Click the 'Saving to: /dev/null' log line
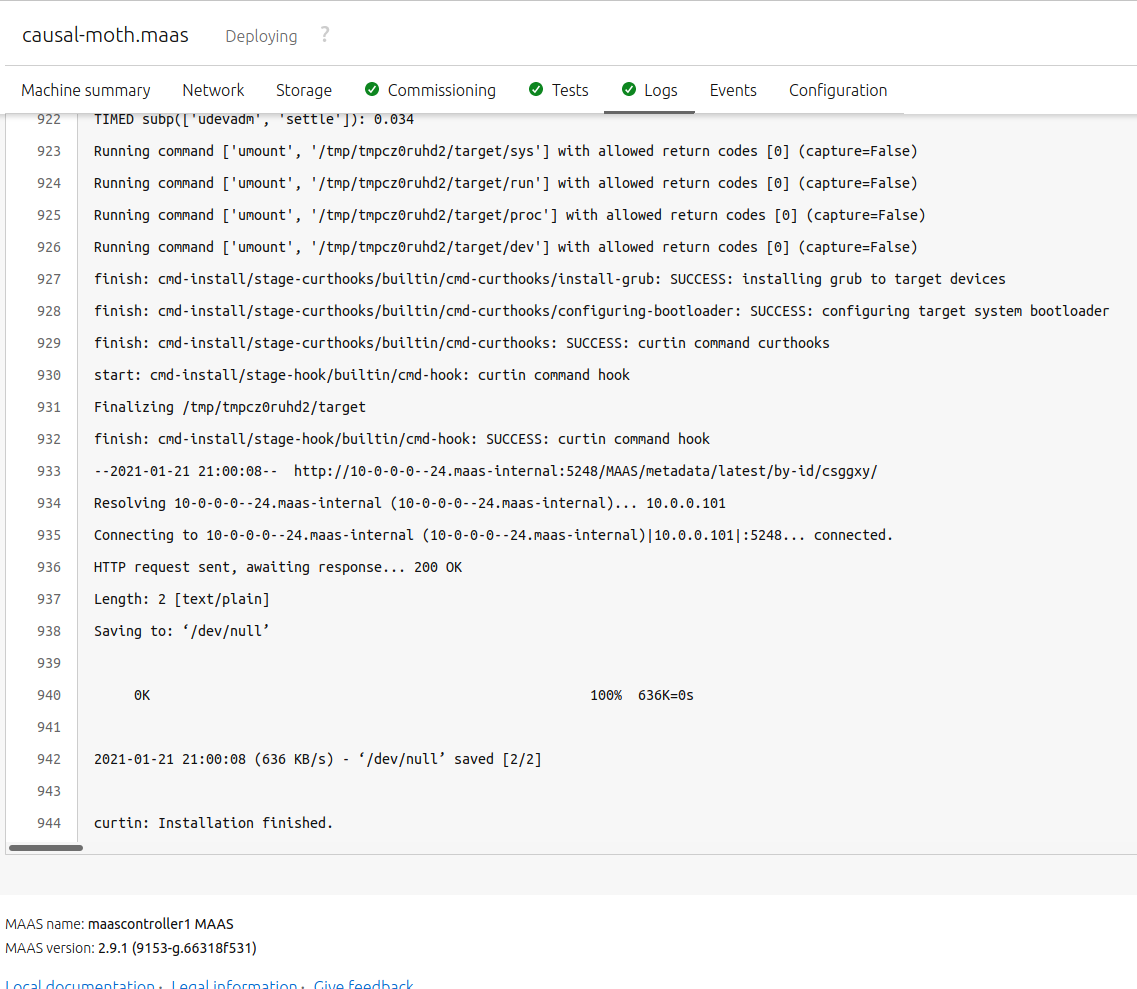The height and width of the screenshot is (989, 1137). click(x=181, y=631)
